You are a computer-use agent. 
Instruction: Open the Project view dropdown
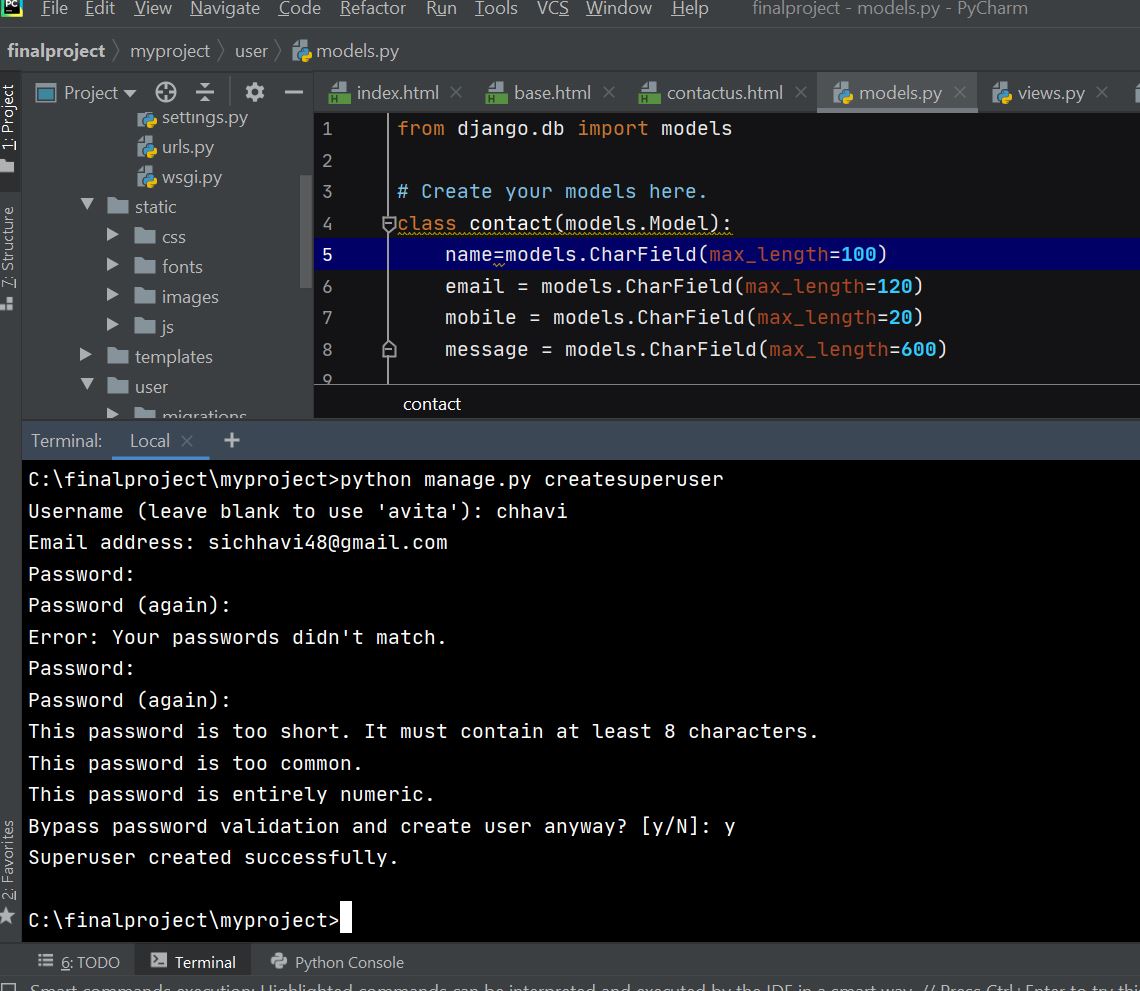pyautogui.click(x=99, y=92)
